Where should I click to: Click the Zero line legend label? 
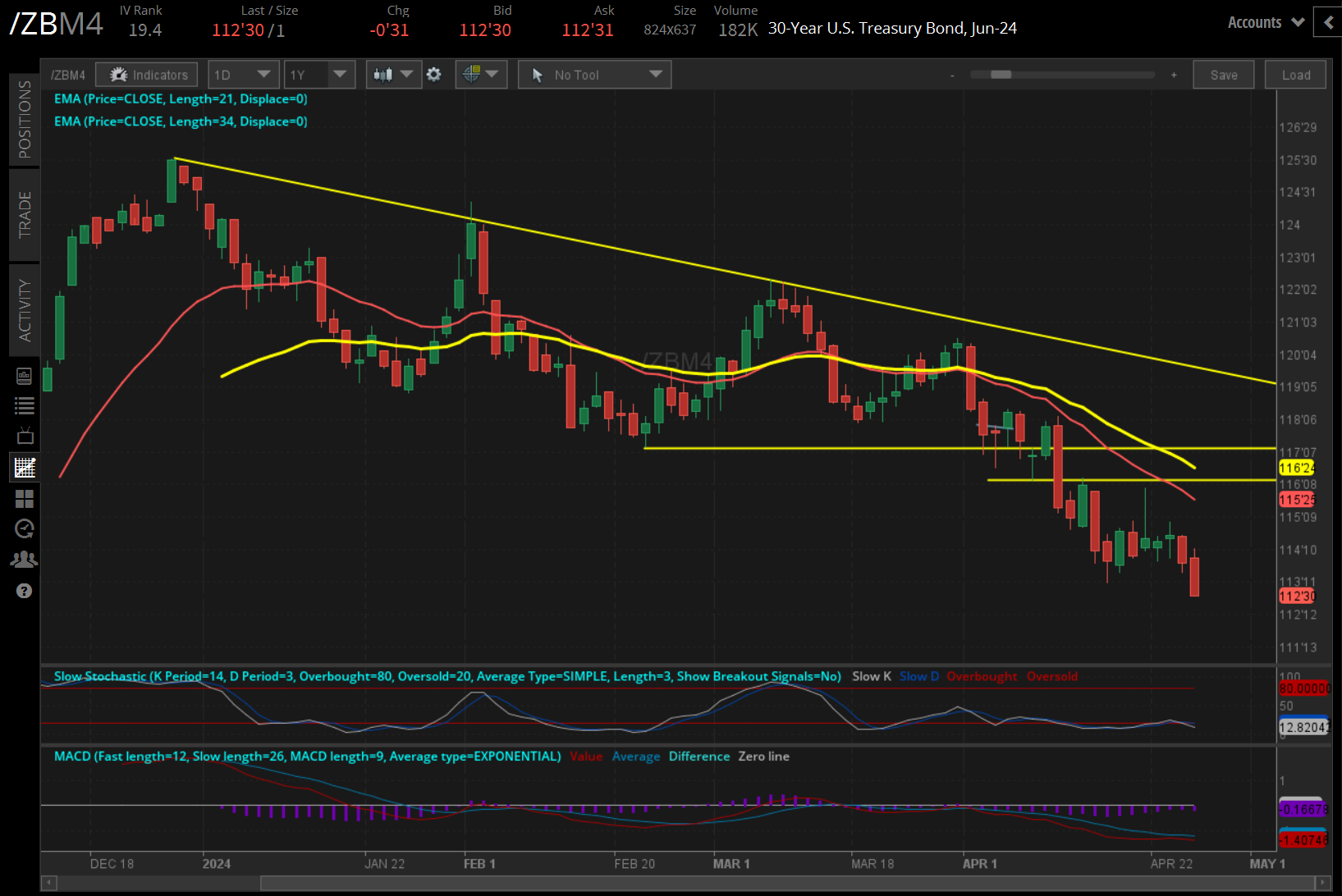(x=763, y=757)
